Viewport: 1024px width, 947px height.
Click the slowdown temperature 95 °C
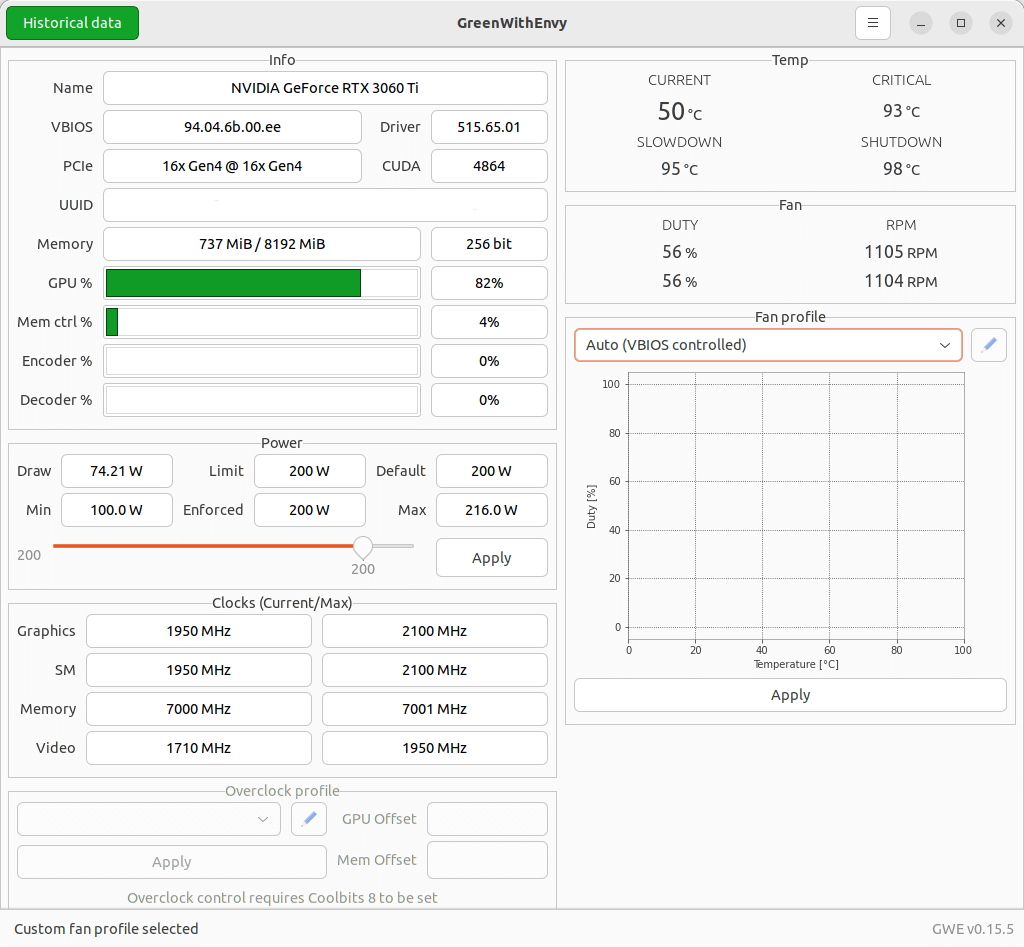click(679, 169)
